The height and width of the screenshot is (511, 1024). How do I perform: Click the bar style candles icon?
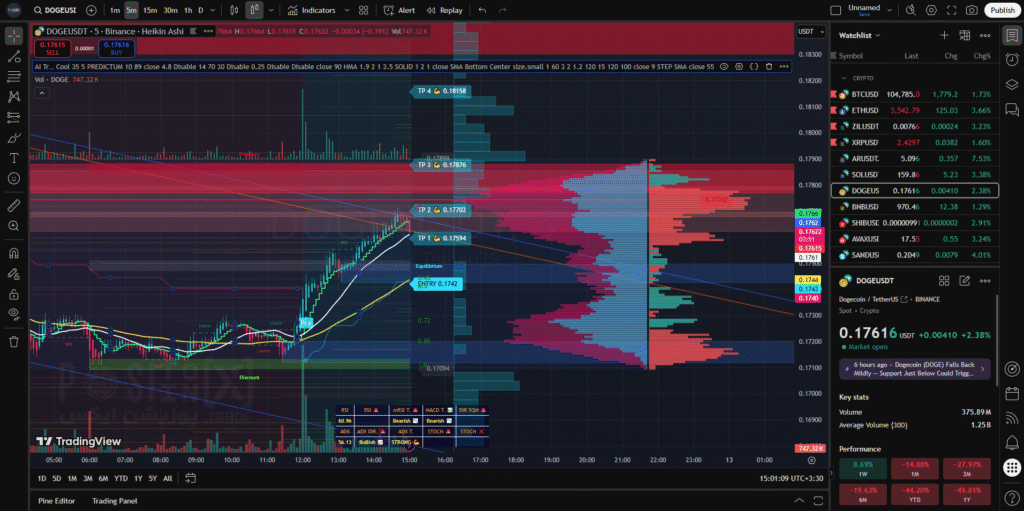pos(234,10)
